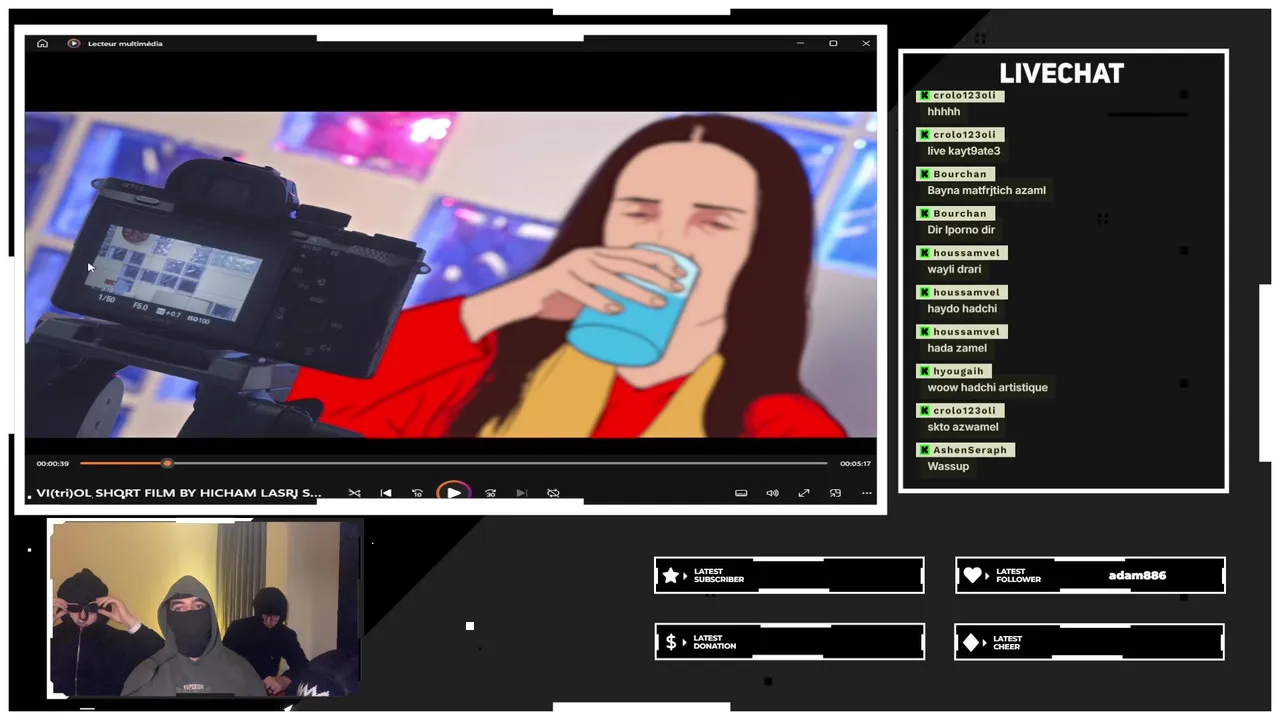Click chat message 'Dir lporno dir'
The image size is (1280, 720).
961,230
